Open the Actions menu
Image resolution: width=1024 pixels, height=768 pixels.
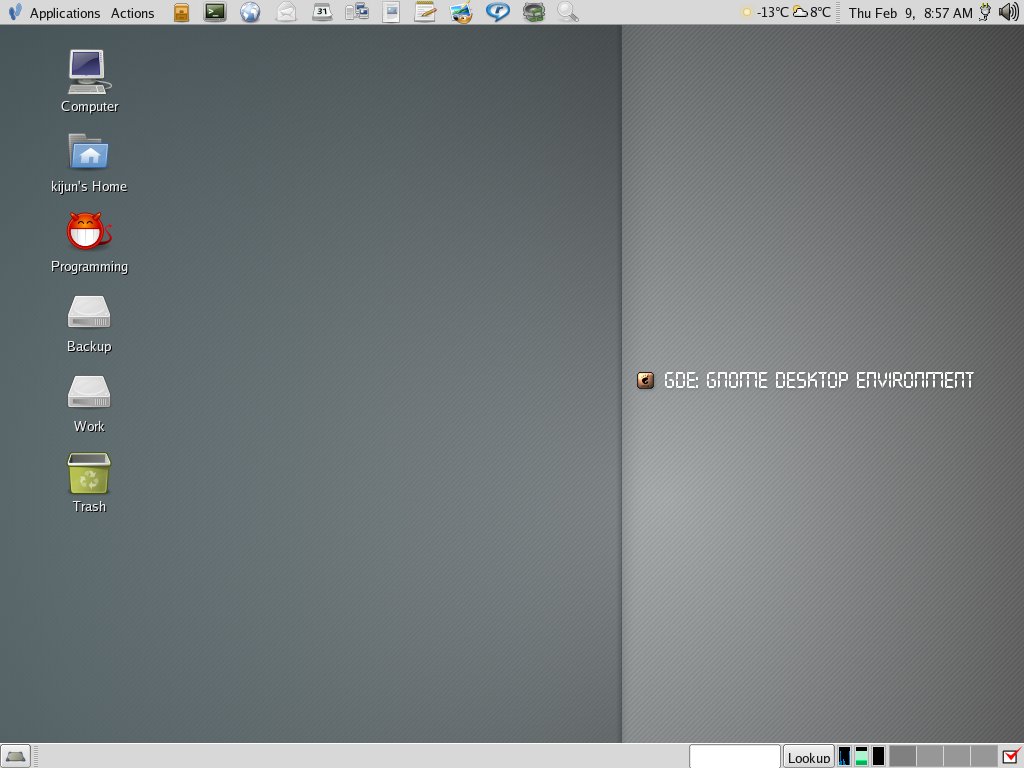pyautogui.click(x=133, y=13)
